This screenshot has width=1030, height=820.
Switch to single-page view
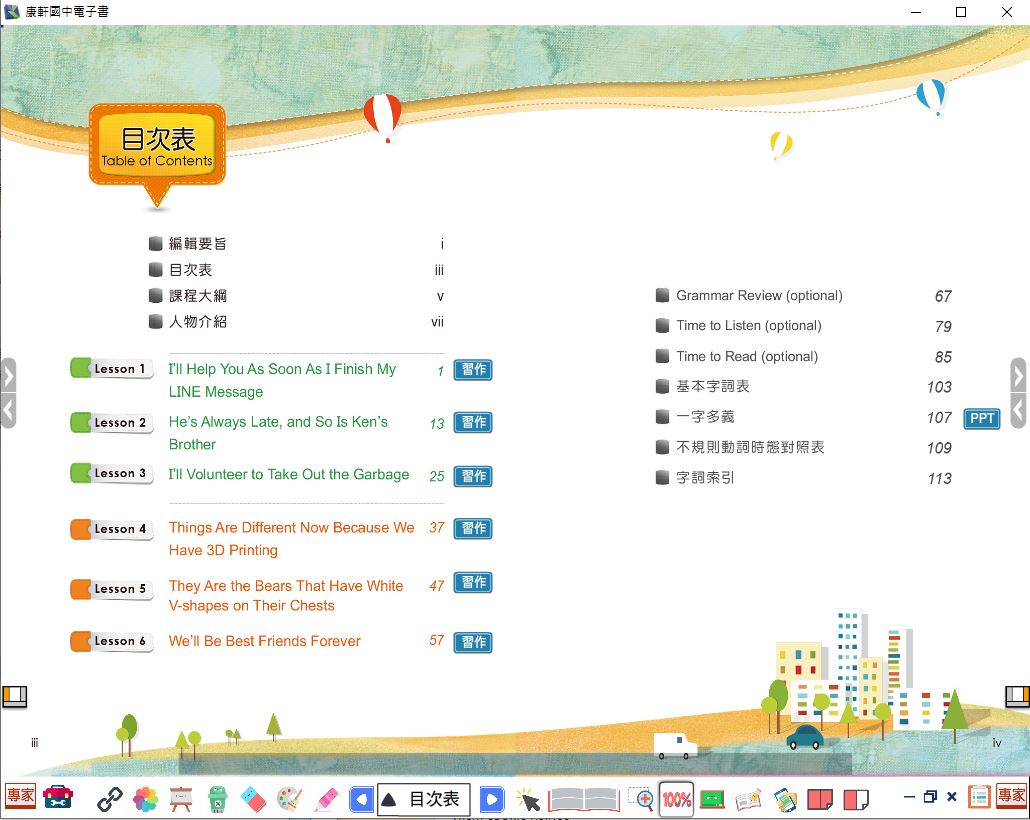855,798
